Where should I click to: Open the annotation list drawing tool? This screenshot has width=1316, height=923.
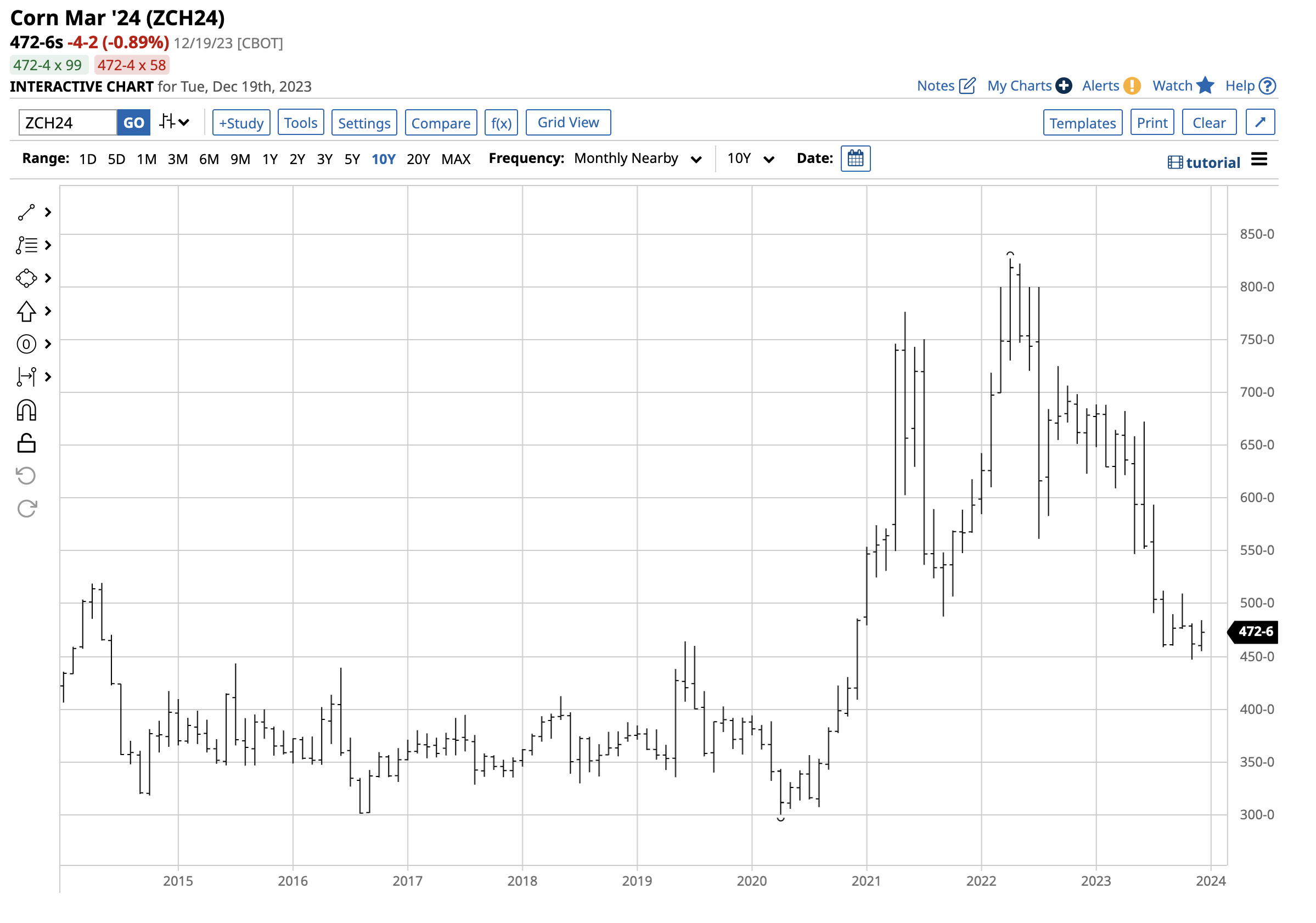[x=26, y=245]
